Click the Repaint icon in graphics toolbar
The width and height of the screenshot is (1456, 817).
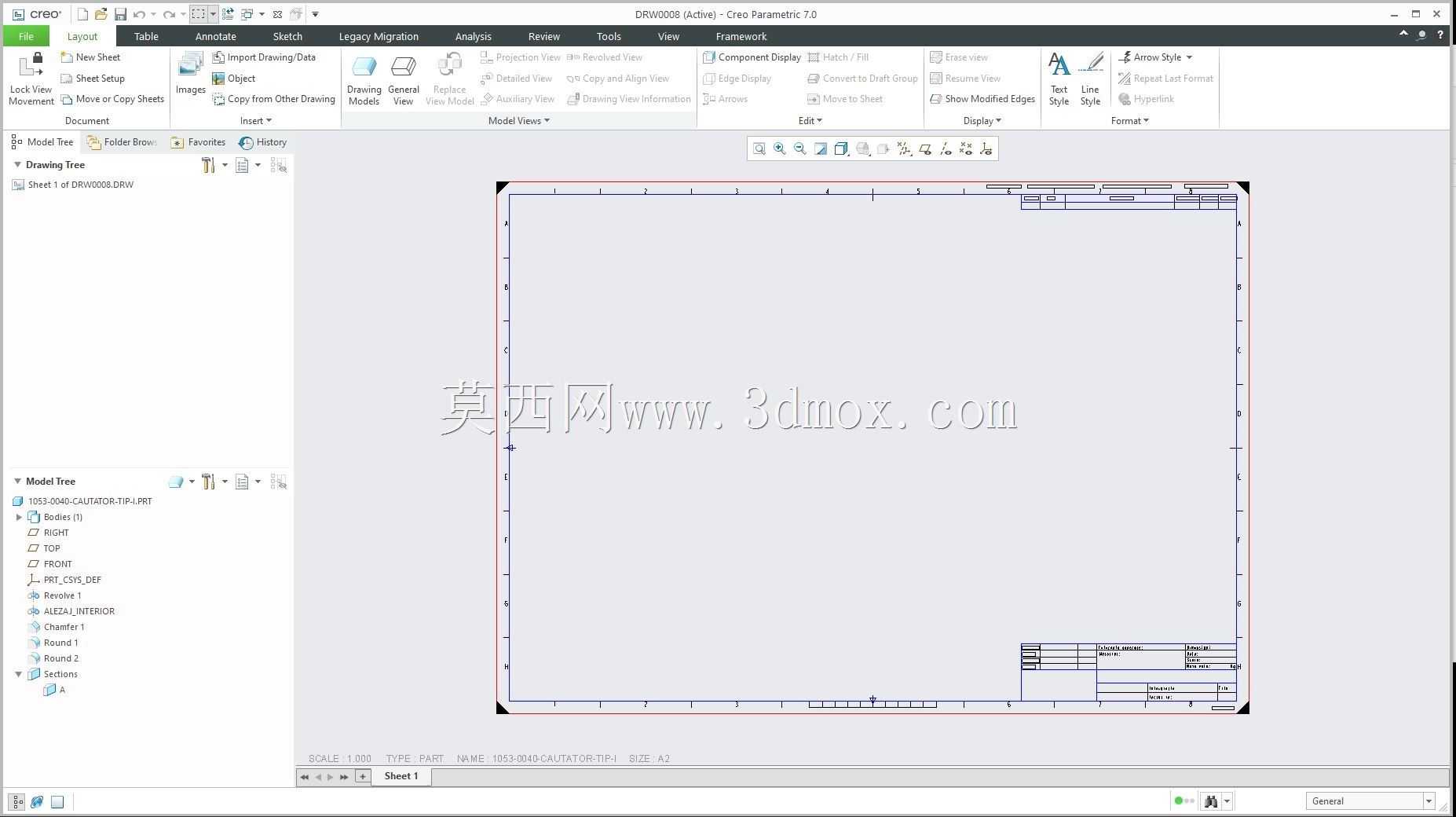(x=821, y=148)
